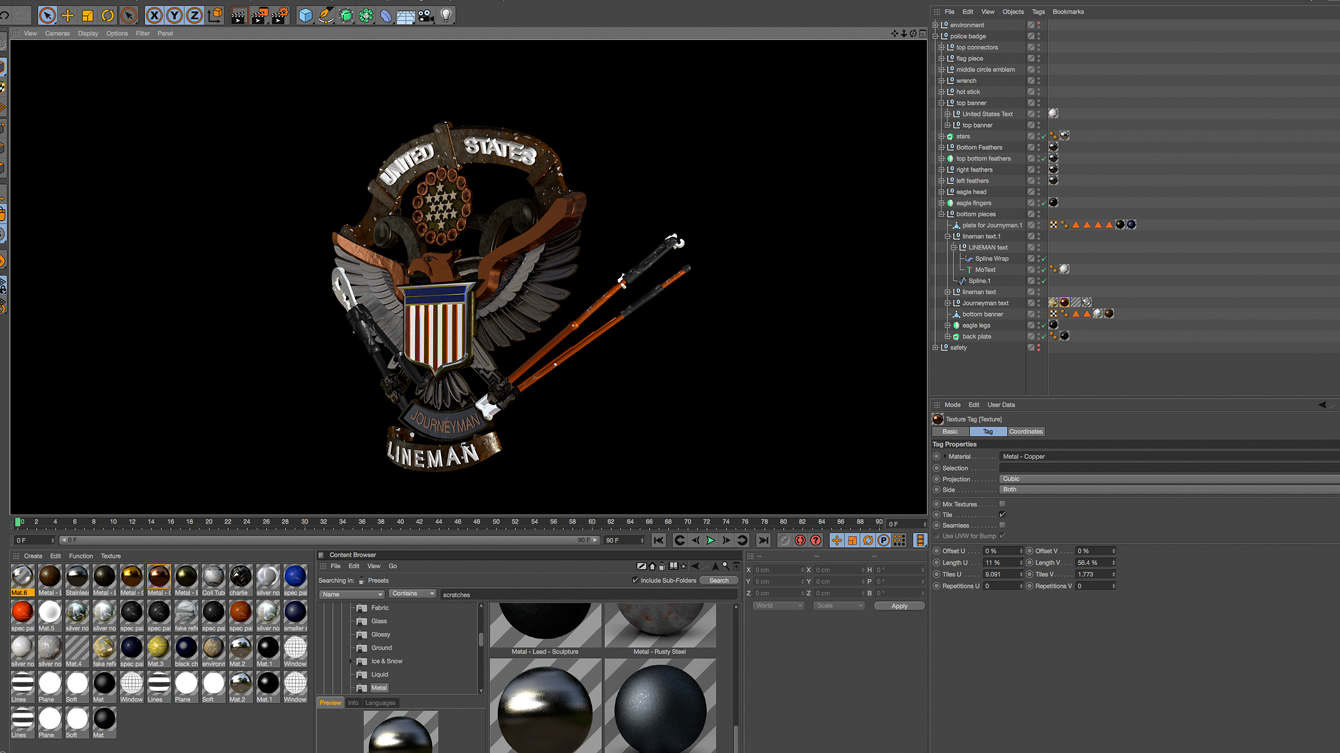Expand the top connectors object
Viewport: 1340px width, 753px height.
click(x=941, y=47)
